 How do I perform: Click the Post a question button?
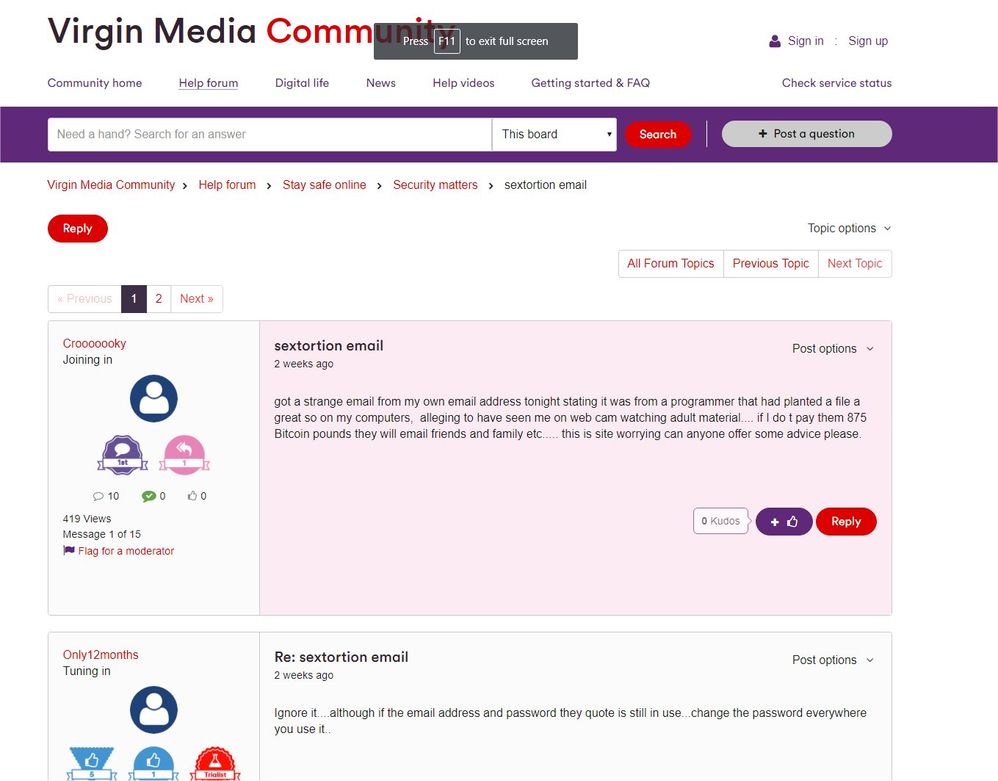(x=806, y=134)
